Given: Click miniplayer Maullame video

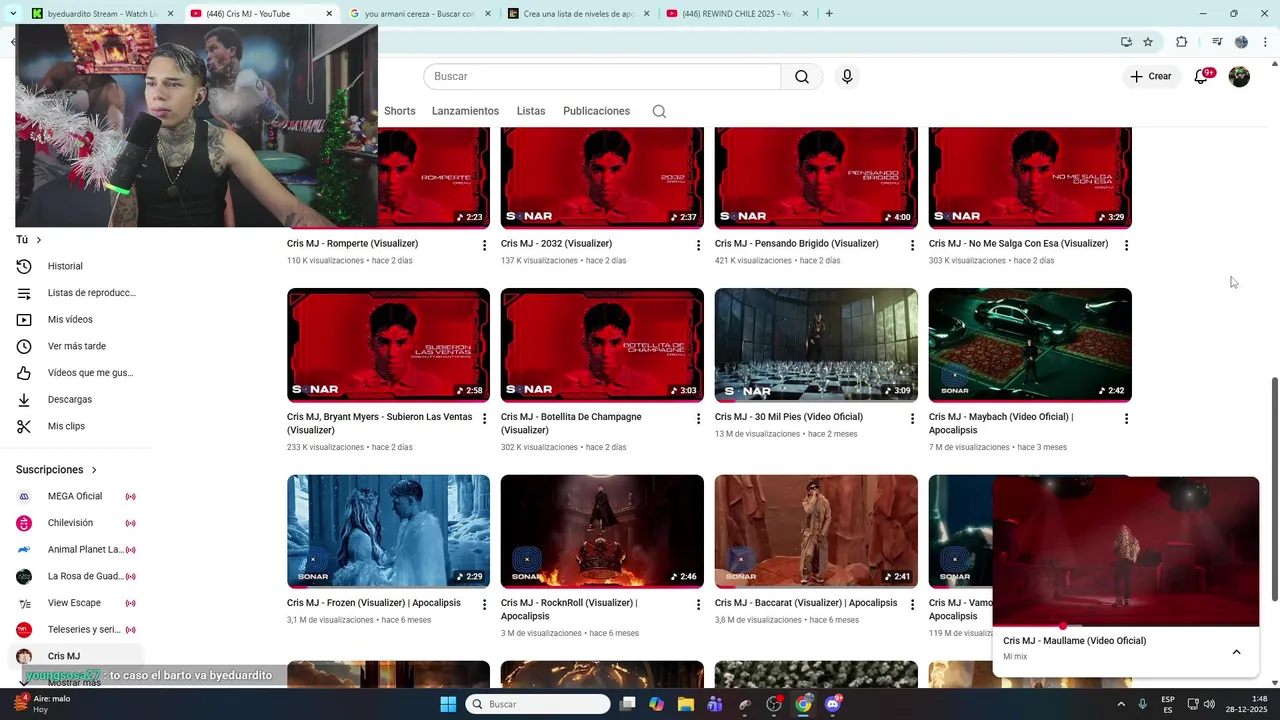Looking at the screenshot, I should tap(1126, 550).
